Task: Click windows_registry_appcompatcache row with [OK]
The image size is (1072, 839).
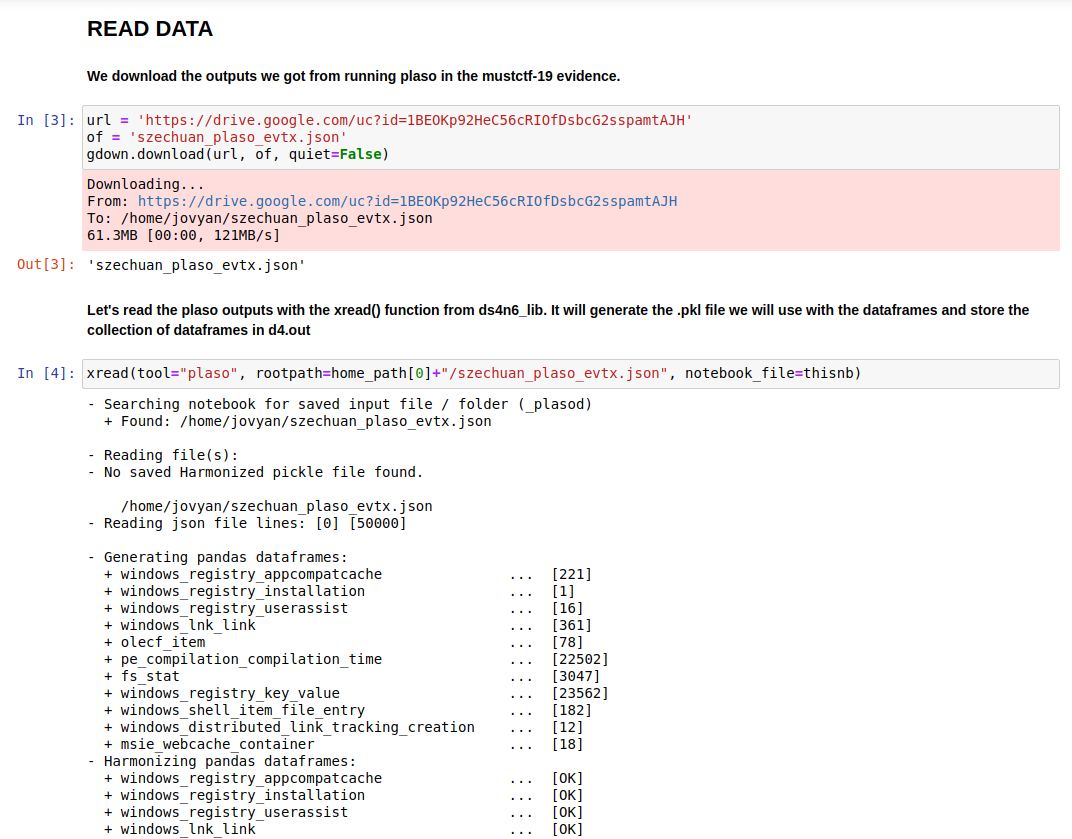Action: 344,779
